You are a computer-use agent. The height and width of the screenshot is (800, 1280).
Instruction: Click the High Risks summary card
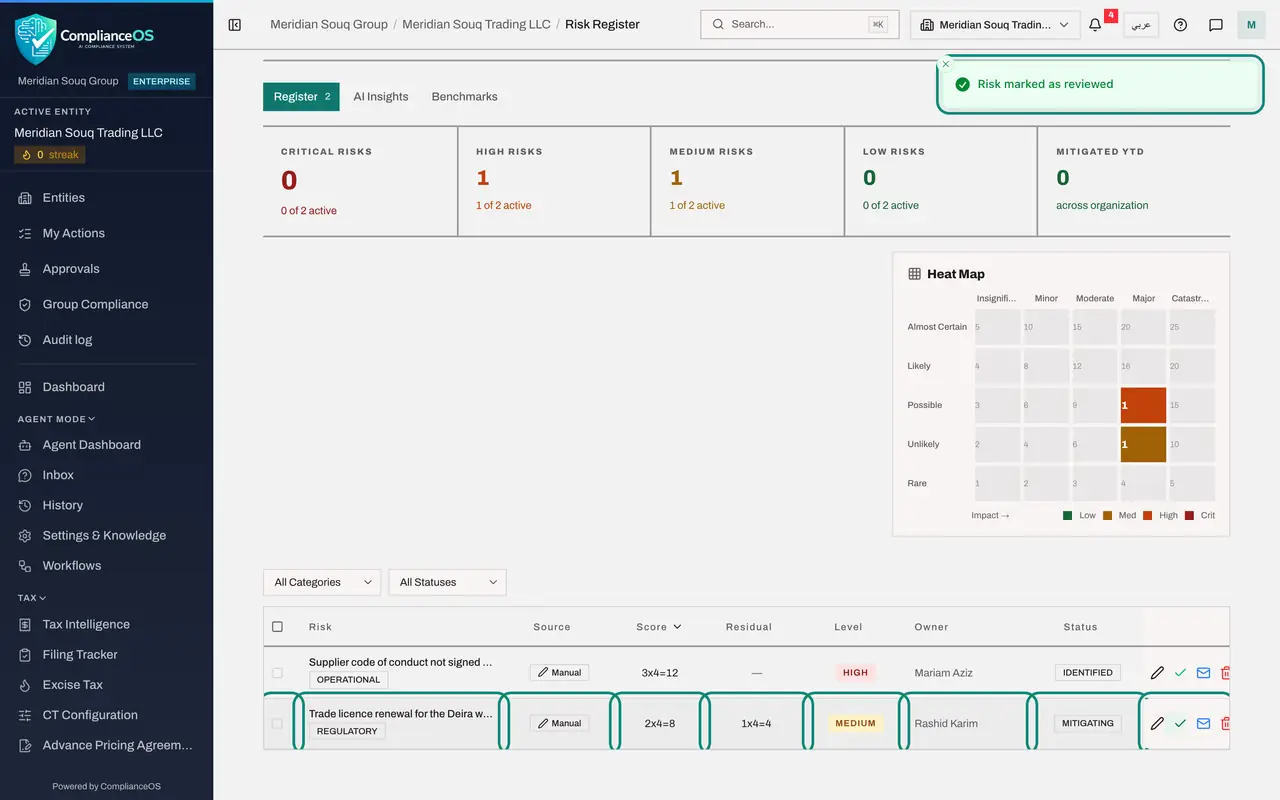coord(554,181)
